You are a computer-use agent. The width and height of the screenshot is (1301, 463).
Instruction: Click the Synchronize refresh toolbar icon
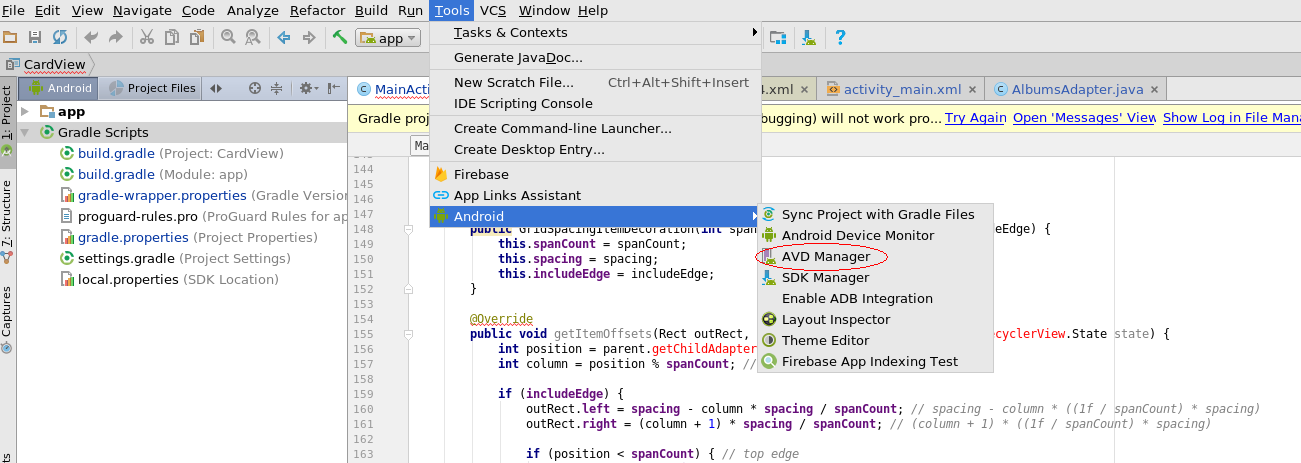click(60, 38)
